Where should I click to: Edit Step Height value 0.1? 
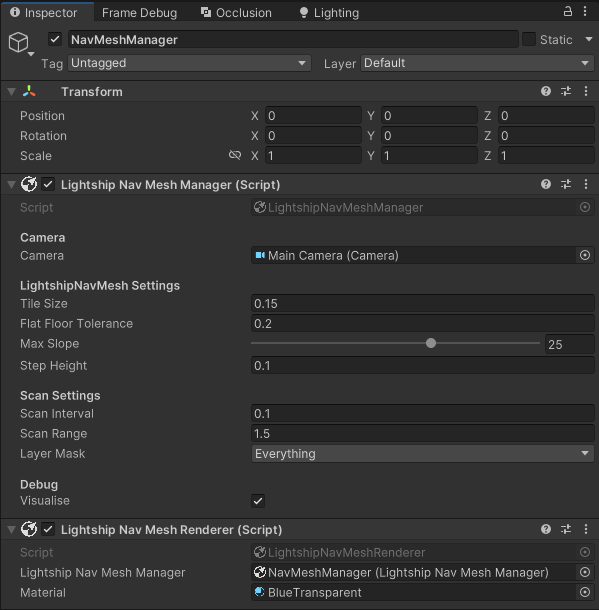(422, 366)
